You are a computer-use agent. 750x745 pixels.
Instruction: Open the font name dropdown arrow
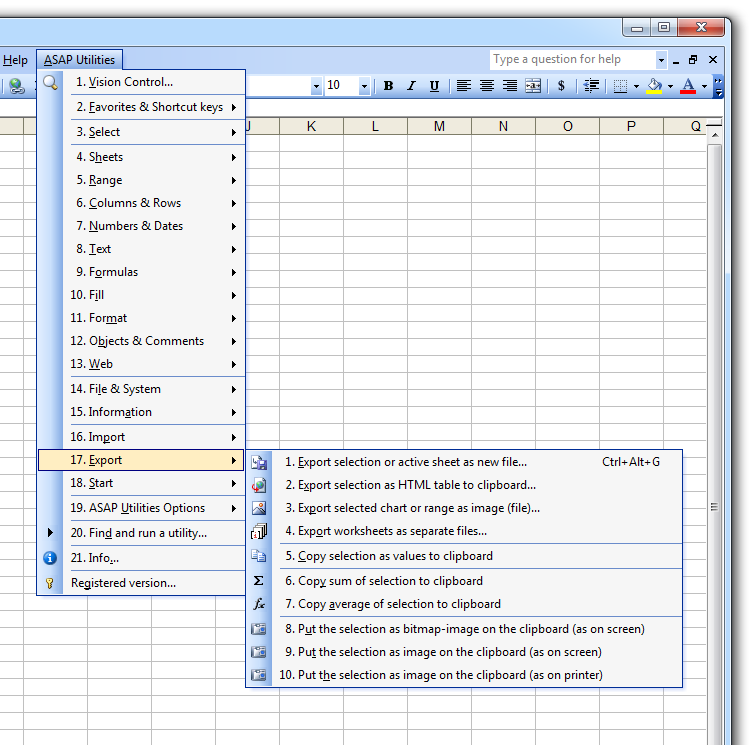coord(316,86)
